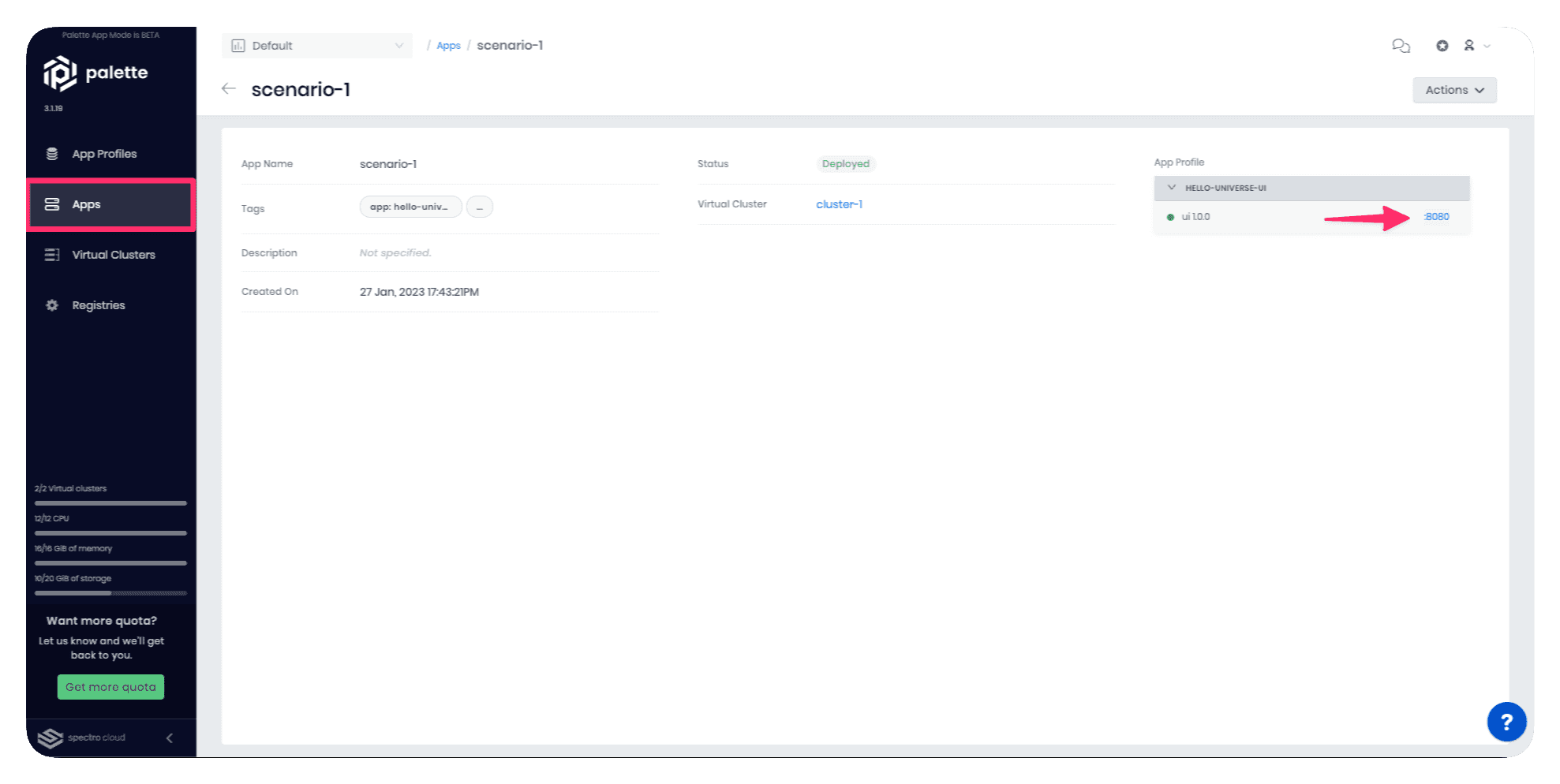1560x784 pixels.
Task: Open the help question mark button
Action: 1506,722
